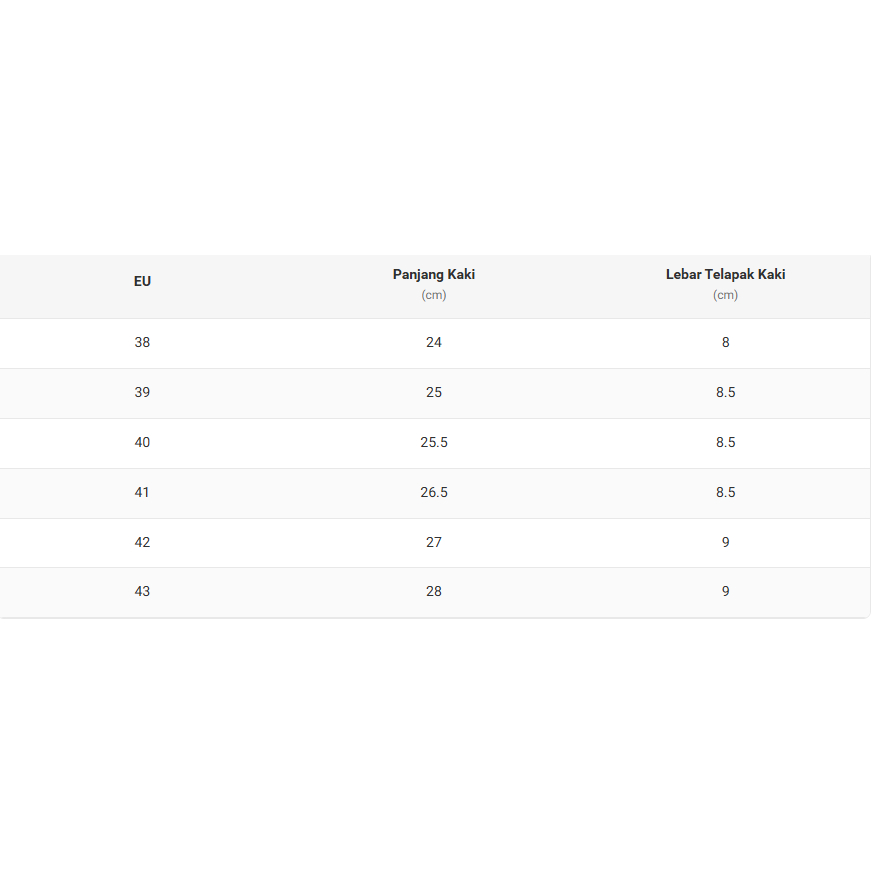This screenshot has width=875, height=875.
Task: Click EU size 43 cell
Action: pyautogui.click(x=142, y=592)
